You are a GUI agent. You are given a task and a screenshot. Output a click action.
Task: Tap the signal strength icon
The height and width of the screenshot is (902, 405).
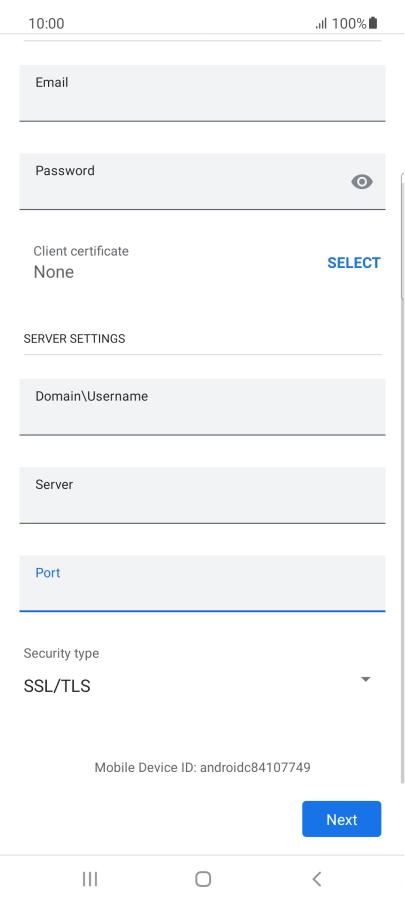pyautogui.click(x=321, y=23)
